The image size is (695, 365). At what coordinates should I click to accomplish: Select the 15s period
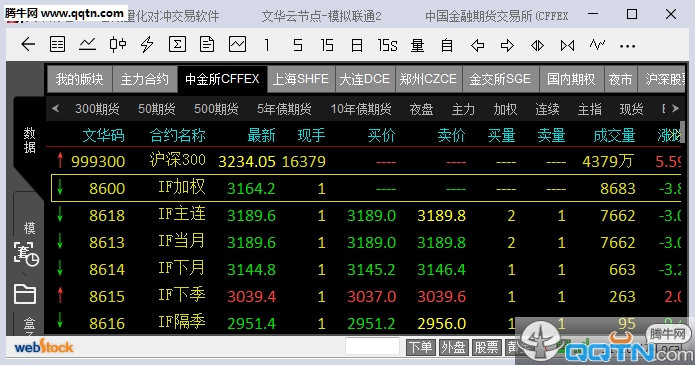(x=387, y=45)
